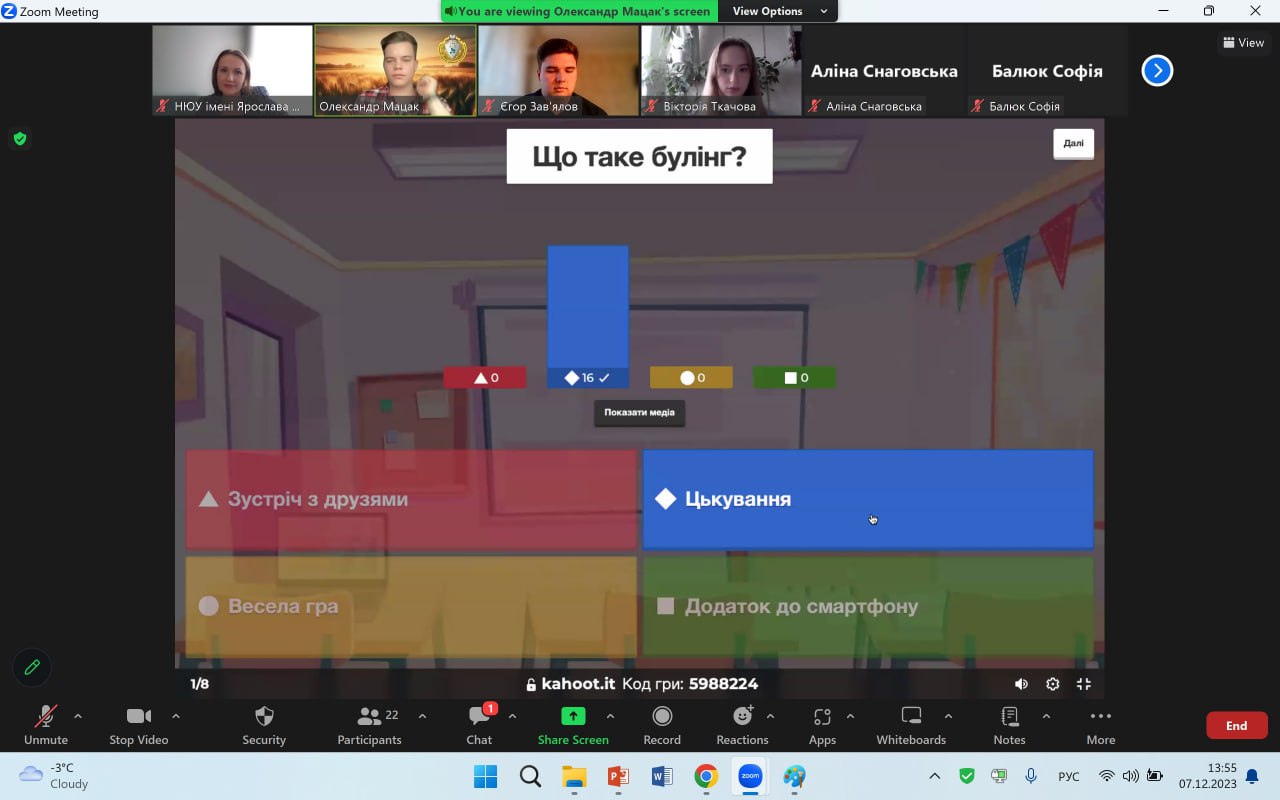Open the Notes icon
This screenshot has width=1280, height=800.
coord(1009,716)
